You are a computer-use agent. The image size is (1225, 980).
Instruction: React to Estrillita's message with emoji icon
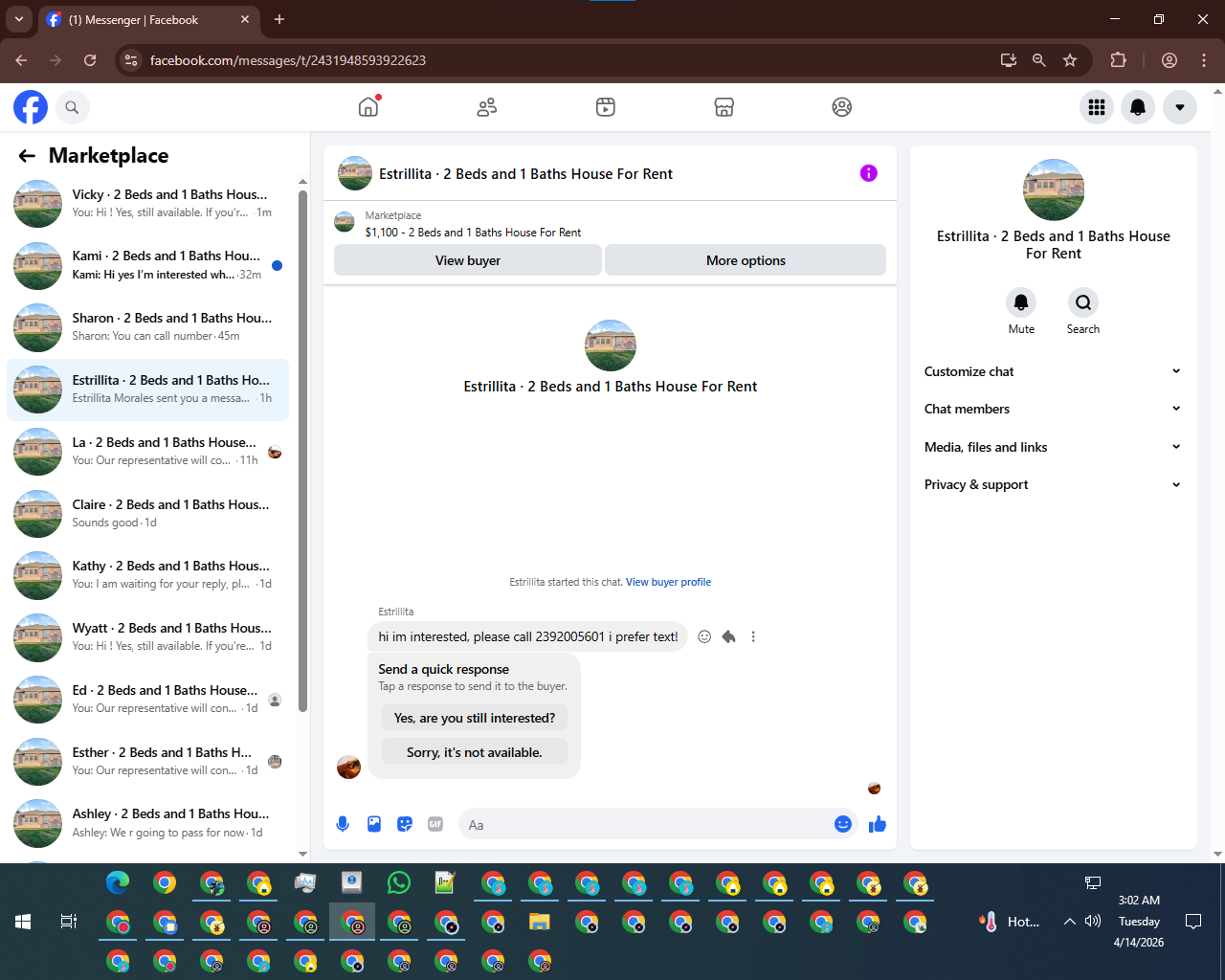click(704, 636)
